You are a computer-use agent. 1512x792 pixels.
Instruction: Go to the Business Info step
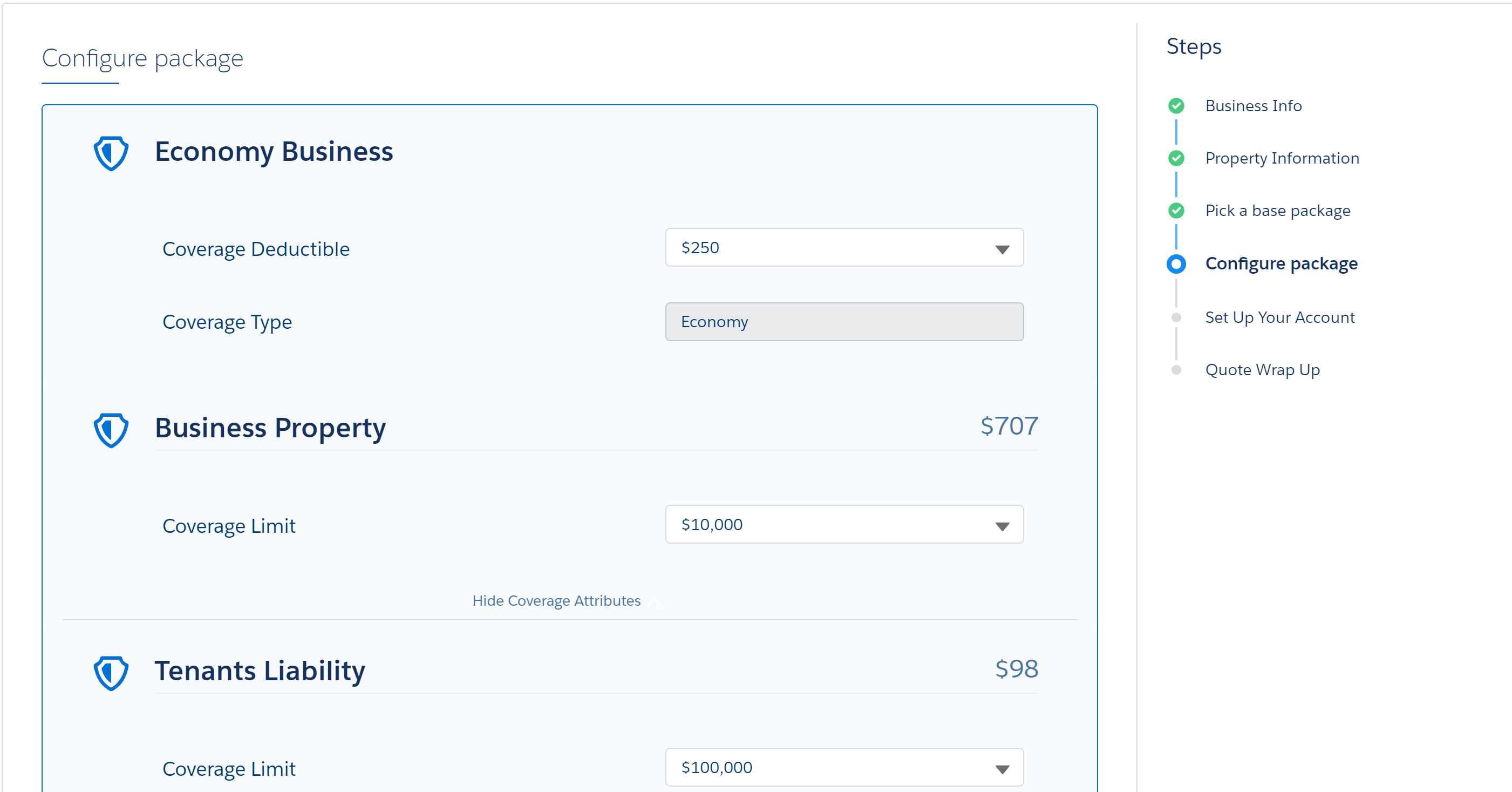(1253, 106)
